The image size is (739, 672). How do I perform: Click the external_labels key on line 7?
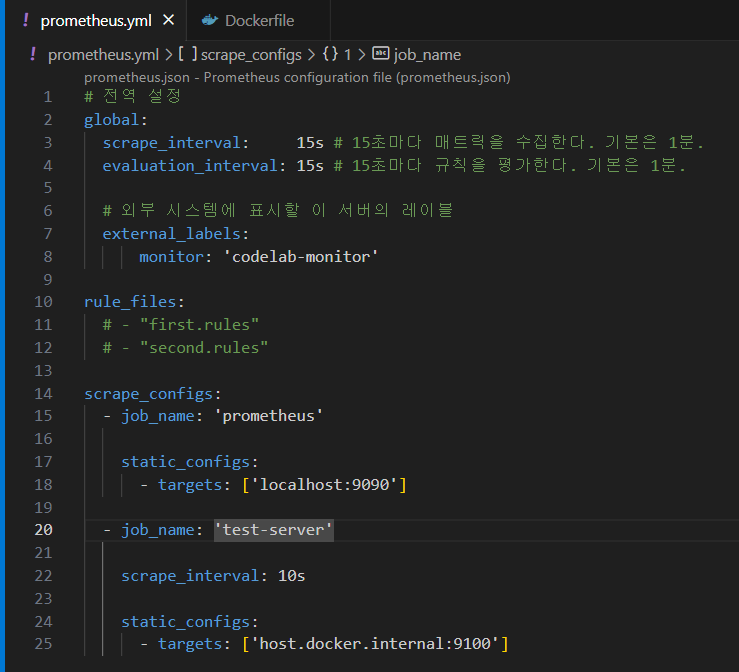click(173, 233)
